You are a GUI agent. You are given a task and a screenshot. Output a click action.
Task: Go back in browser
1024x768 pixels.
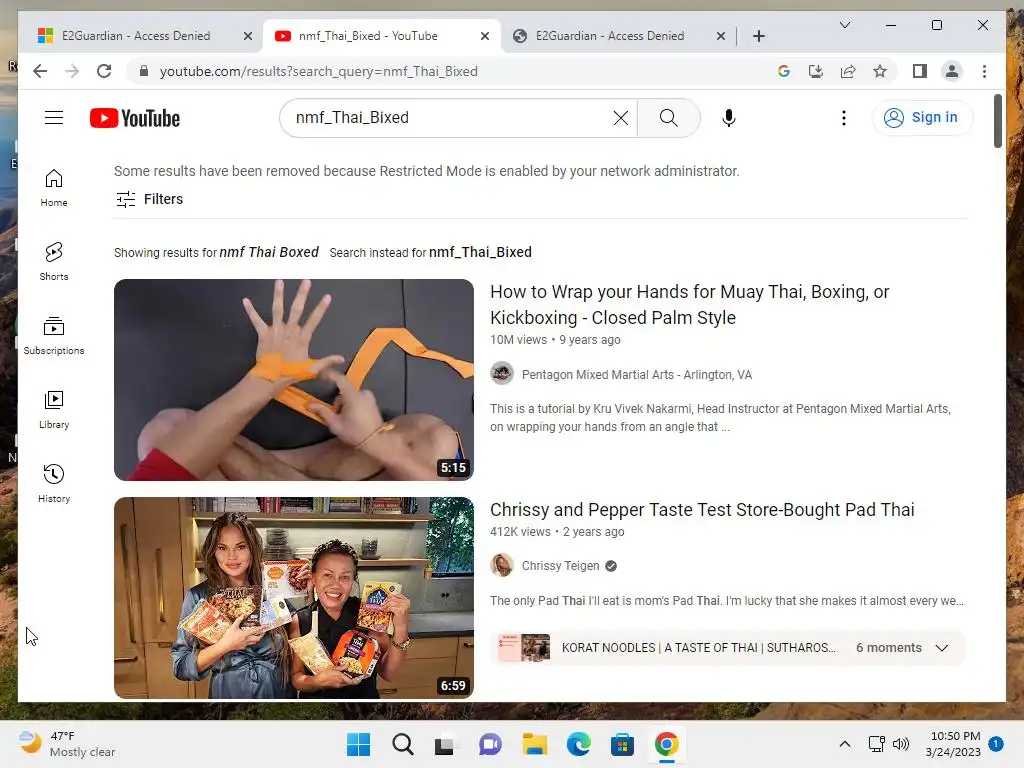point(40,71)
